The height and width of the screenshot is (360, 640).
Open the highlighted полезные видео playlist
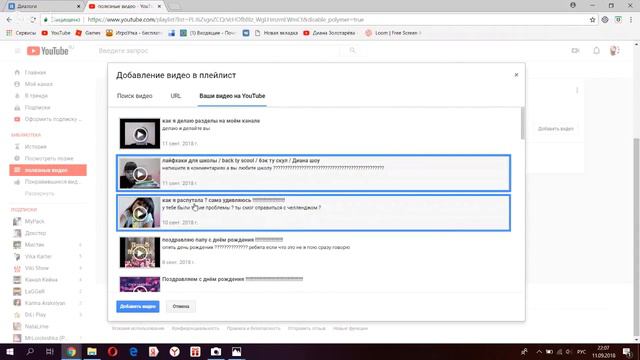(48, 170)
